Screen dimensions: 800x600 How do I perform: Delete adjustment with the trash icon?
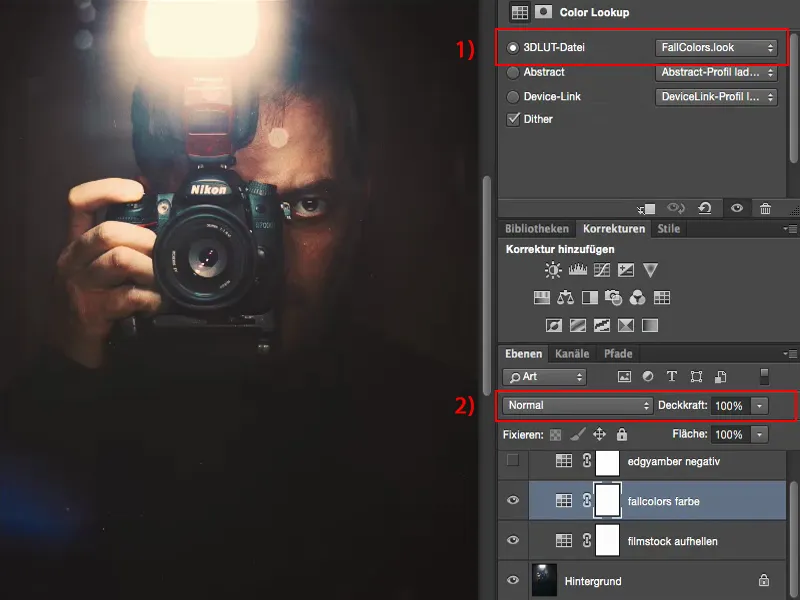tap(765, 208)
